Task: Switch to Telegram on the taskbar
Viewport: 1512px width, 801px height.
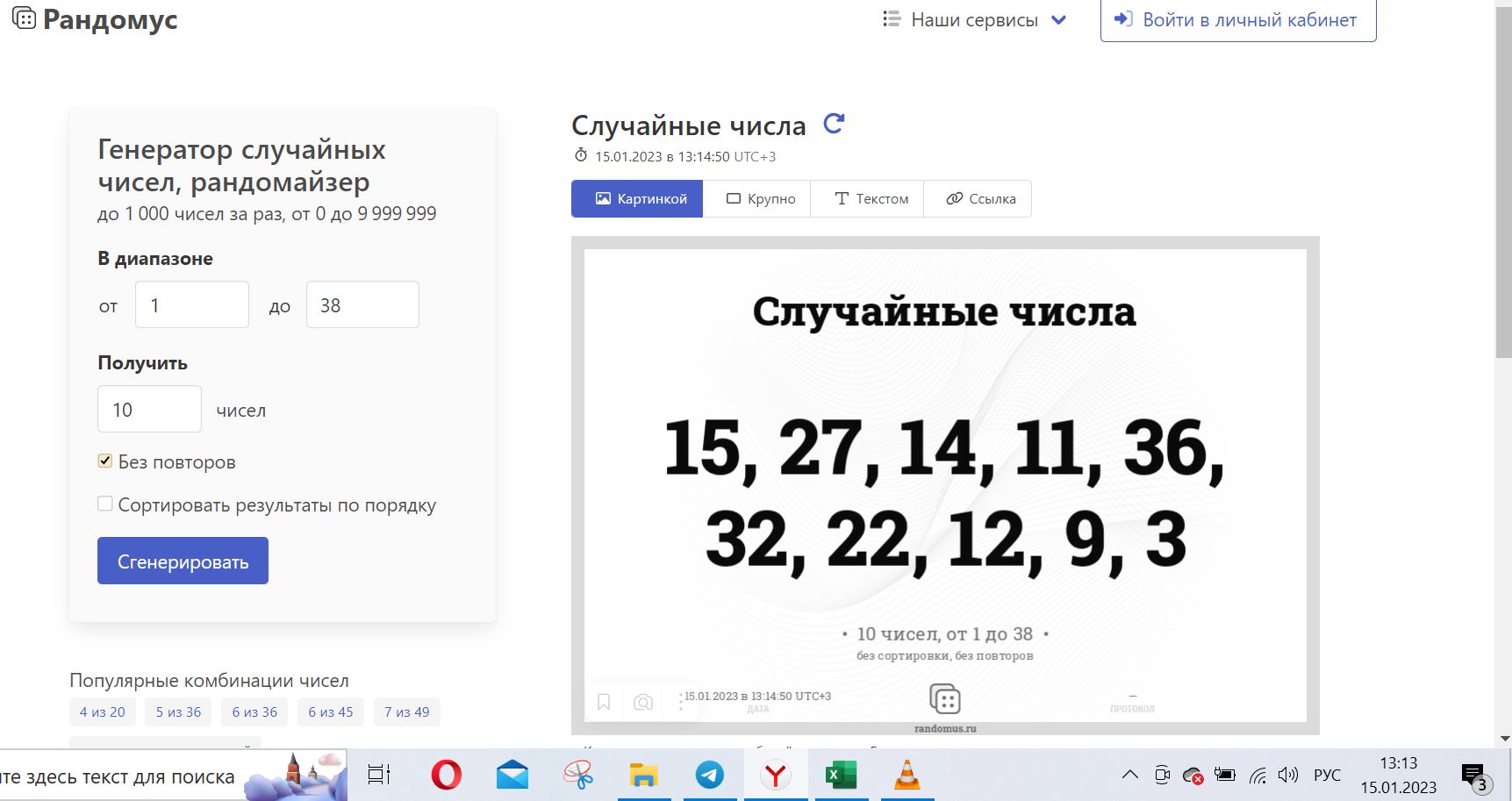Action: coord(710,775)
